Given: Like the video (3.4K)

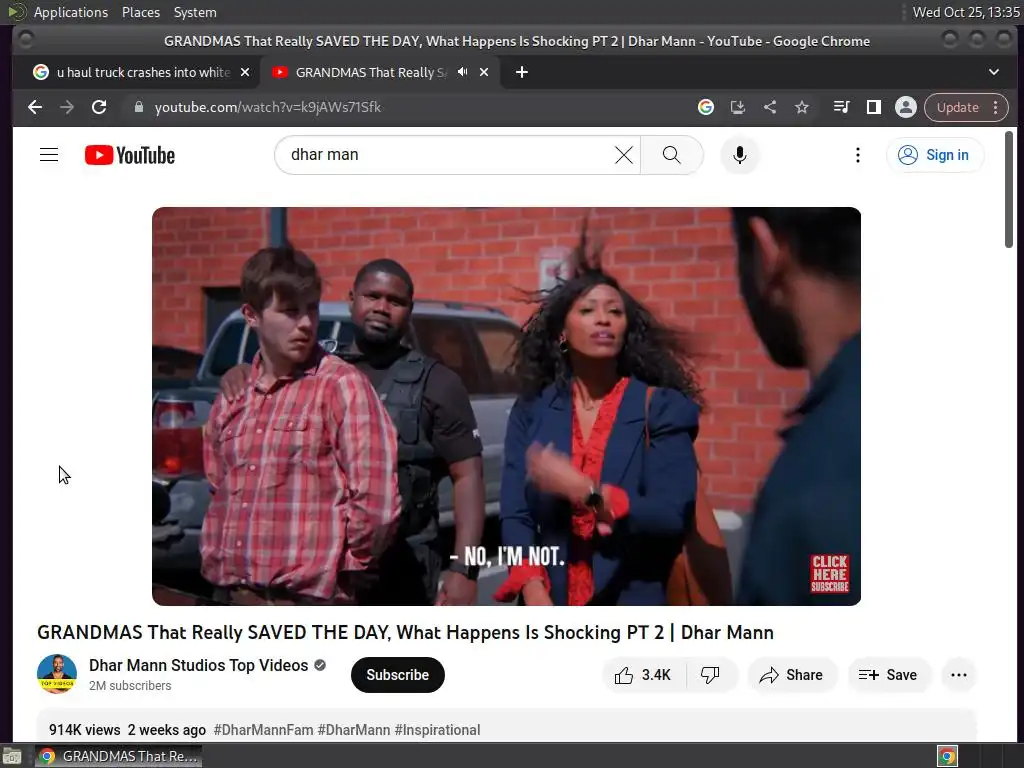Looking at the screenshot, I should (x=643, y=675).
